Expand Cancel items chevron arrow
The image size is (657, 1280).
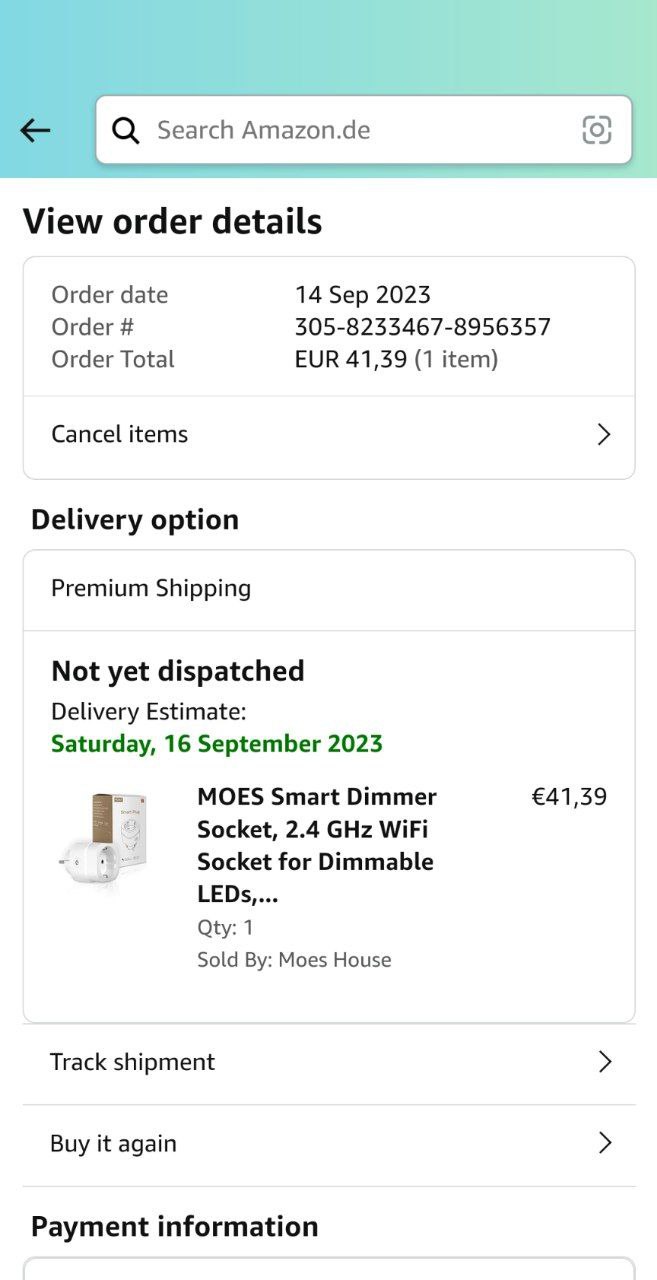[x=603, y=434]
